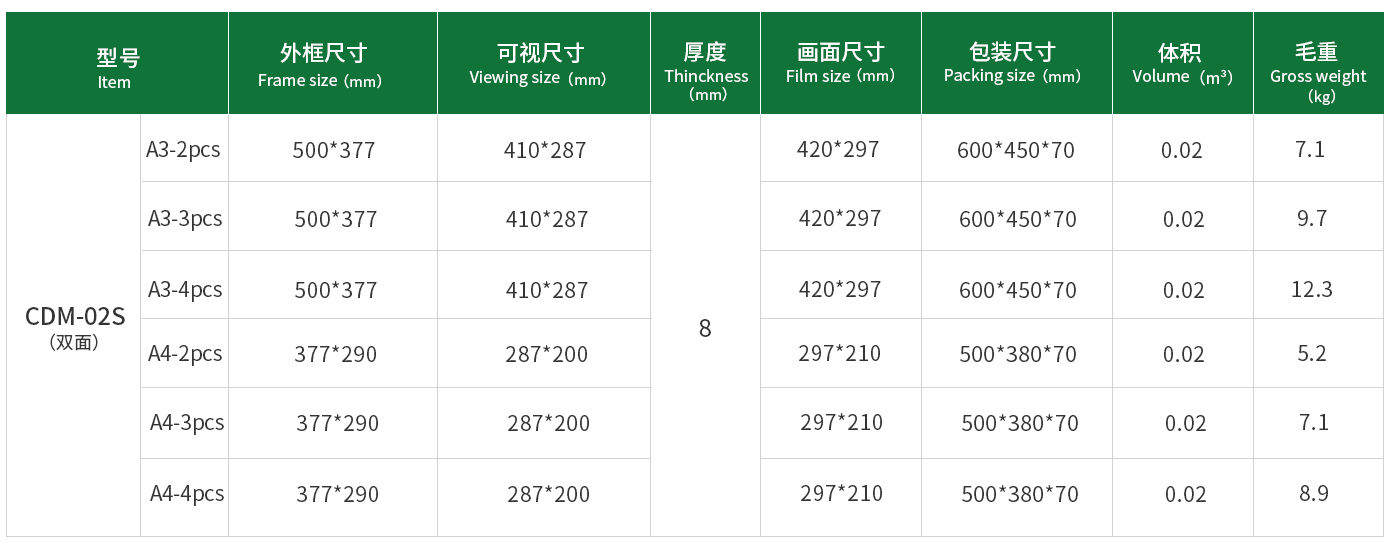The width and height of the screenshot is (1390, 547).
Task: Click the Thinckness column header
Action: click(x=705, y=63)
